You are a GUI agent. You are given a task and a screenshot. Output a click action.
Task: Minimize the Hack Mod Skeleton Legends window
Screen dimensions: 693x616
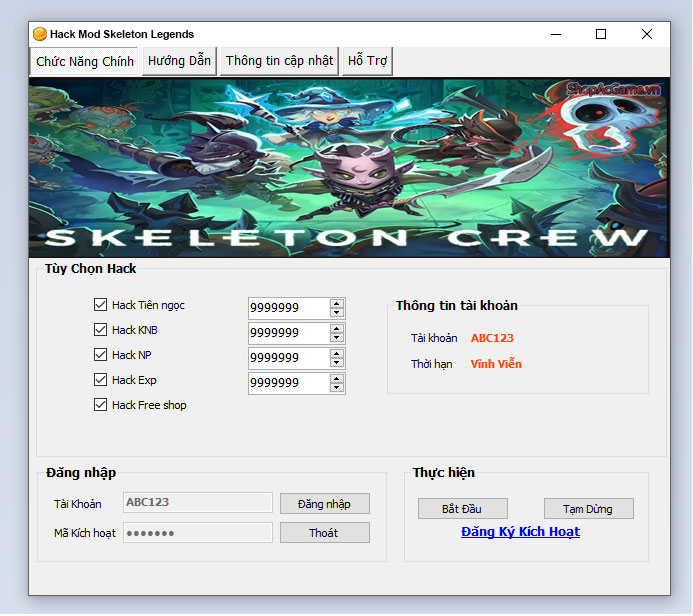[556, 34]
